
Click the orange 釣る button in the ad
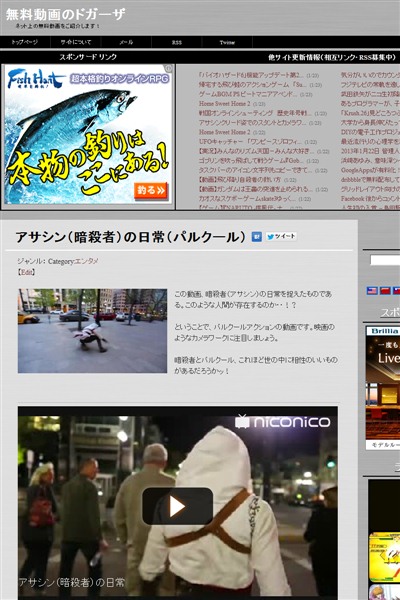tap(151, 190)
